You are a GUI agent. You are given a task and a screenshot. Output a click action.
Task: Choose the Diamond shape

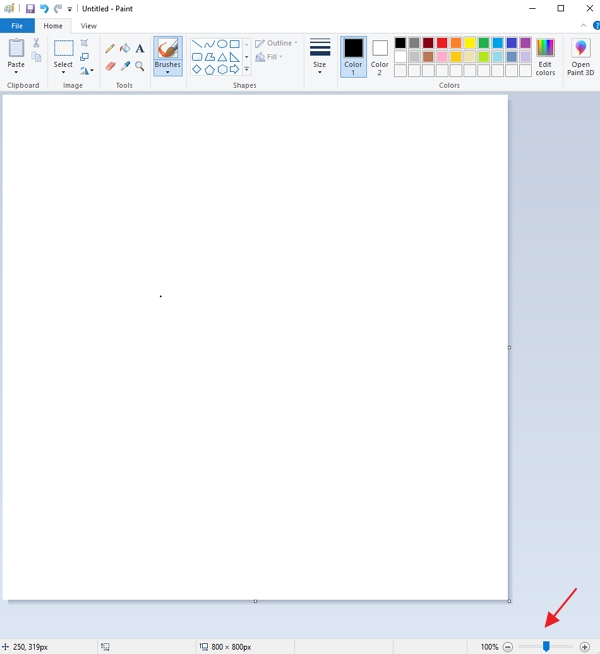click(197, 69)
